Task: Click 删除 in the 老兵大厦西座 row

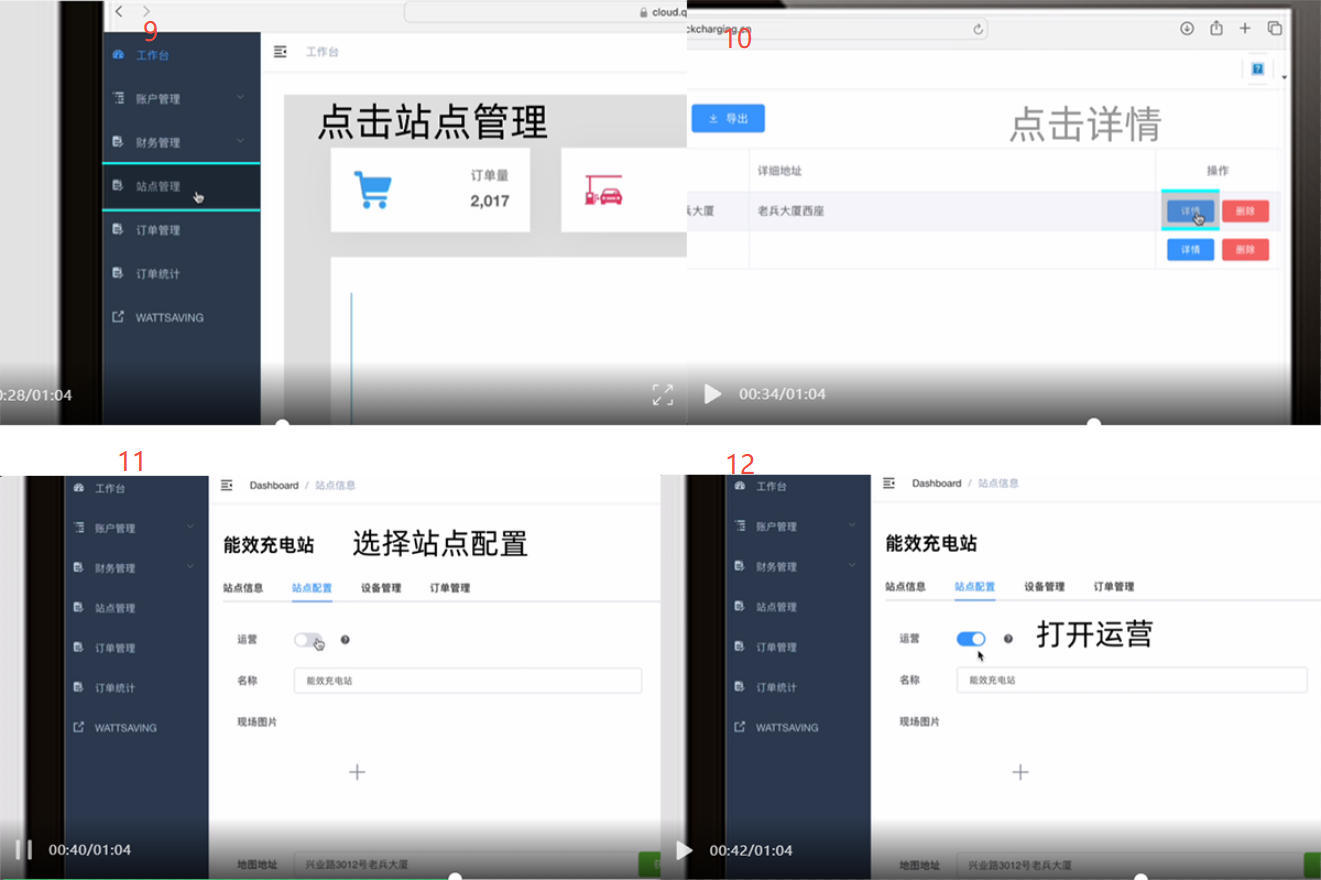Action: click(x=1245, y=211)
